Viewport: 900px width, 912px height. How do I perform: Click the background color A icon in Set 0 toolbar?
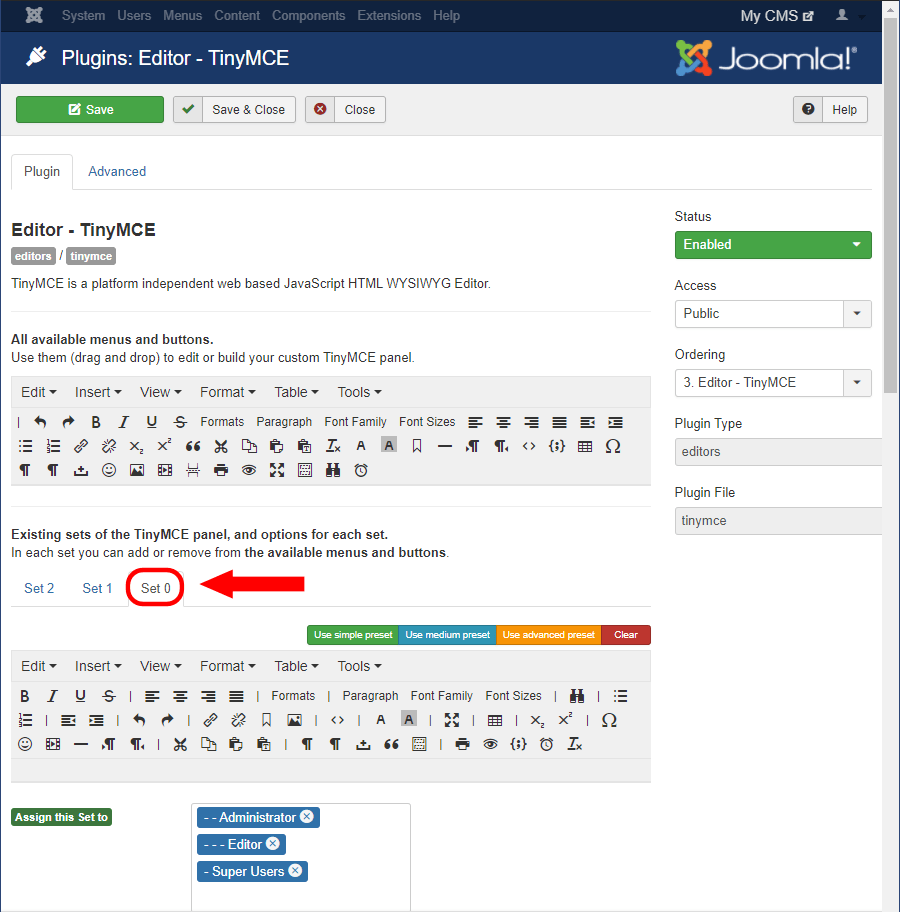(x=409, y=719)
